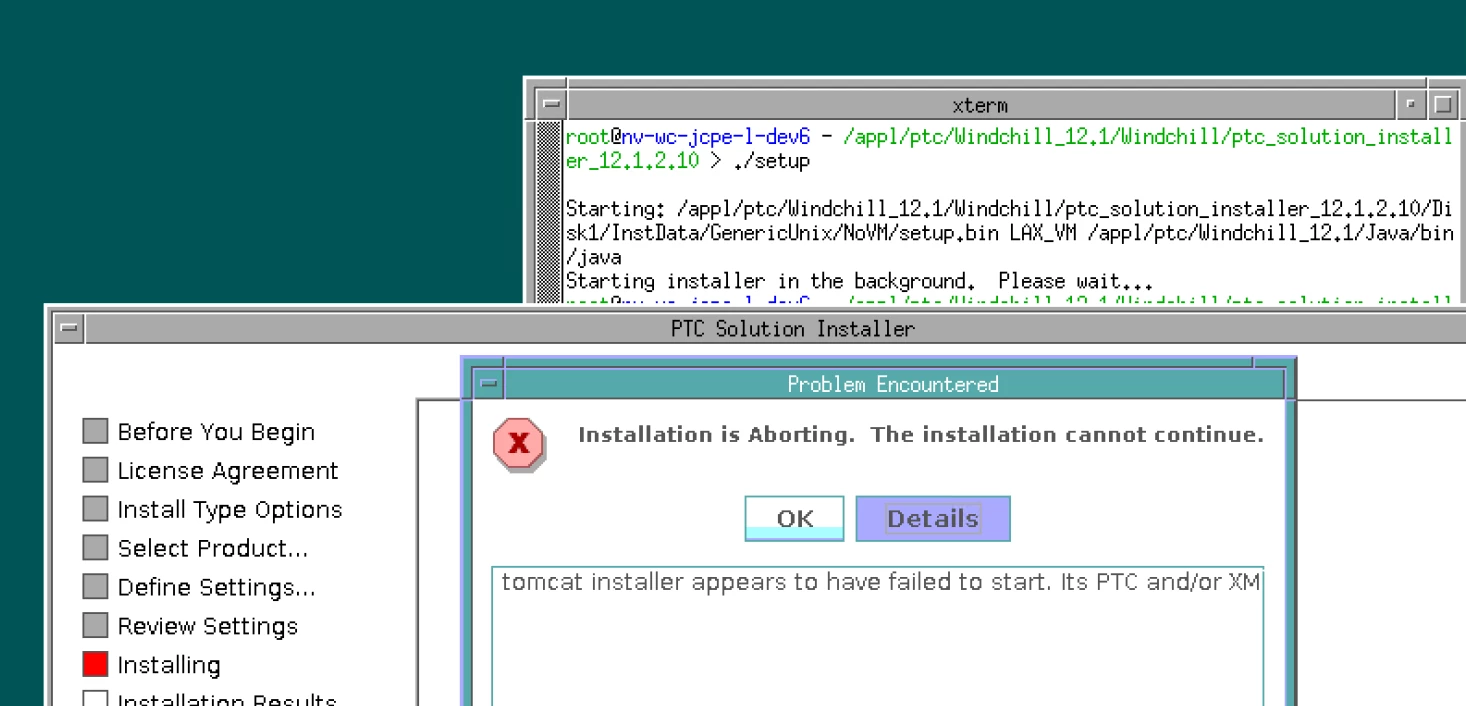Click the Before You Begin step box

95,431
